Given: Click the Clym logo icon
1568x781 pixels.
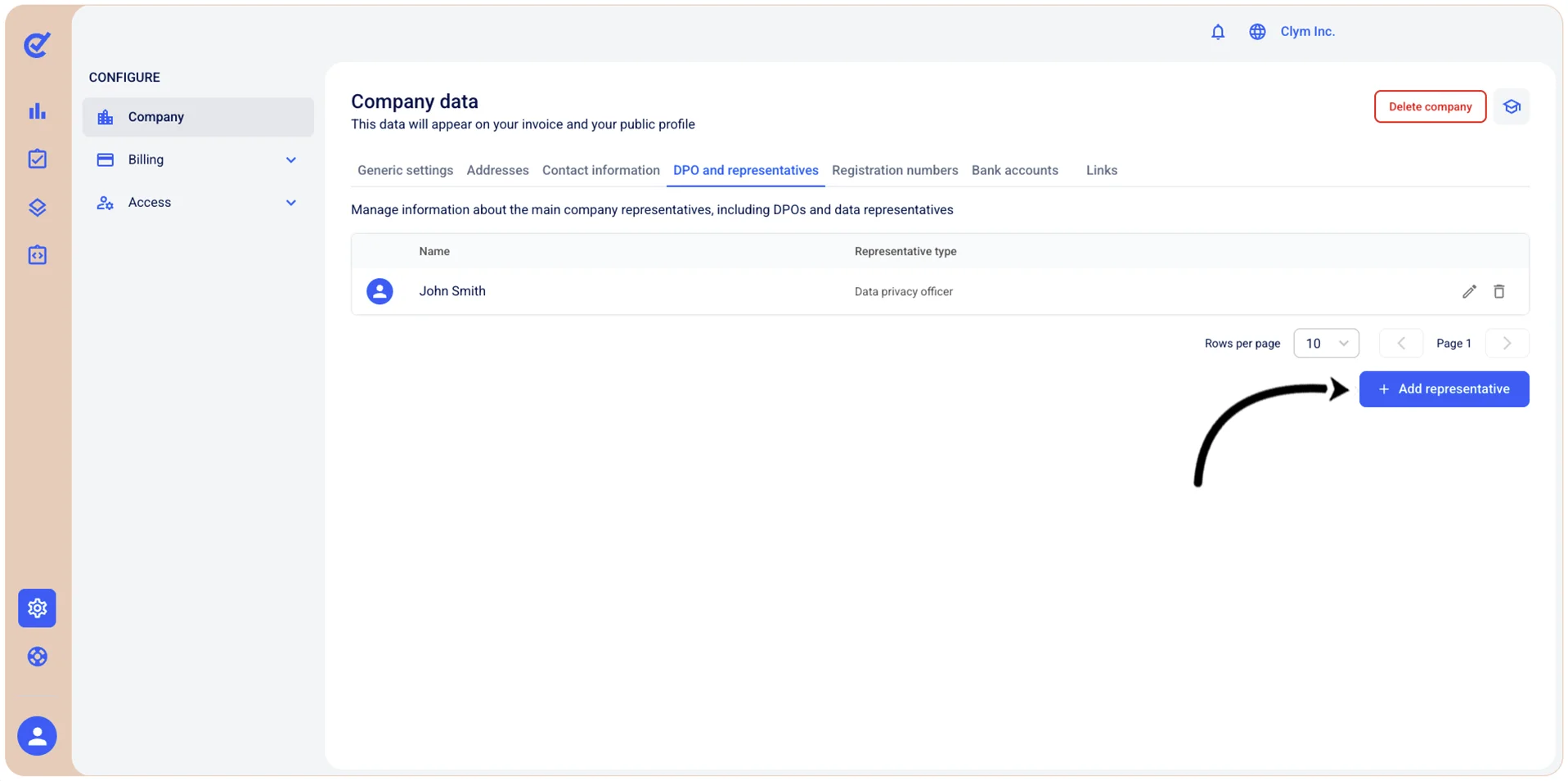Looking at the screenshot, I should [x=37, y=44].
